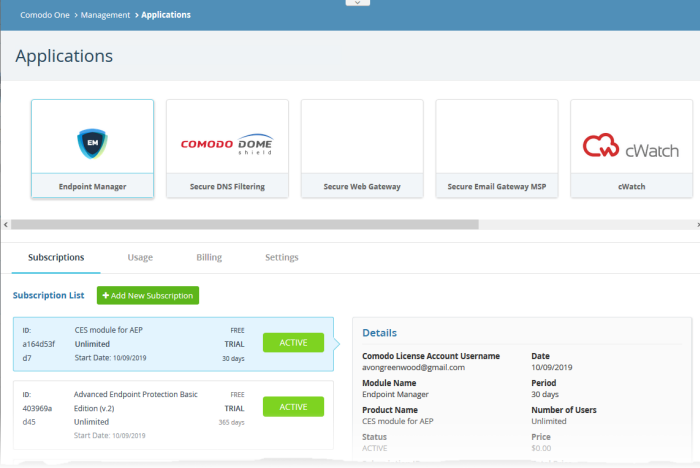Click the Period value 30 days in Details
Screen dimensions: 700x468
click(545, 394)
